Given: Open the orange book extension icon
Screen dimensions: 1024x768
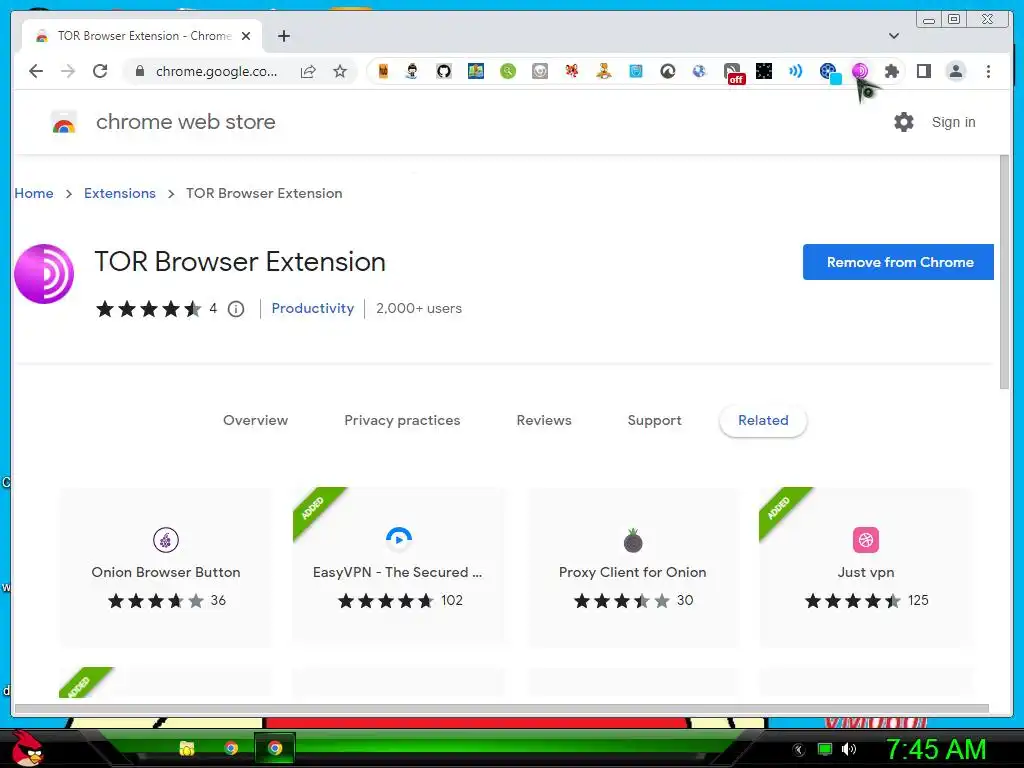Looking at the screenshot, I should coord(383,71).
